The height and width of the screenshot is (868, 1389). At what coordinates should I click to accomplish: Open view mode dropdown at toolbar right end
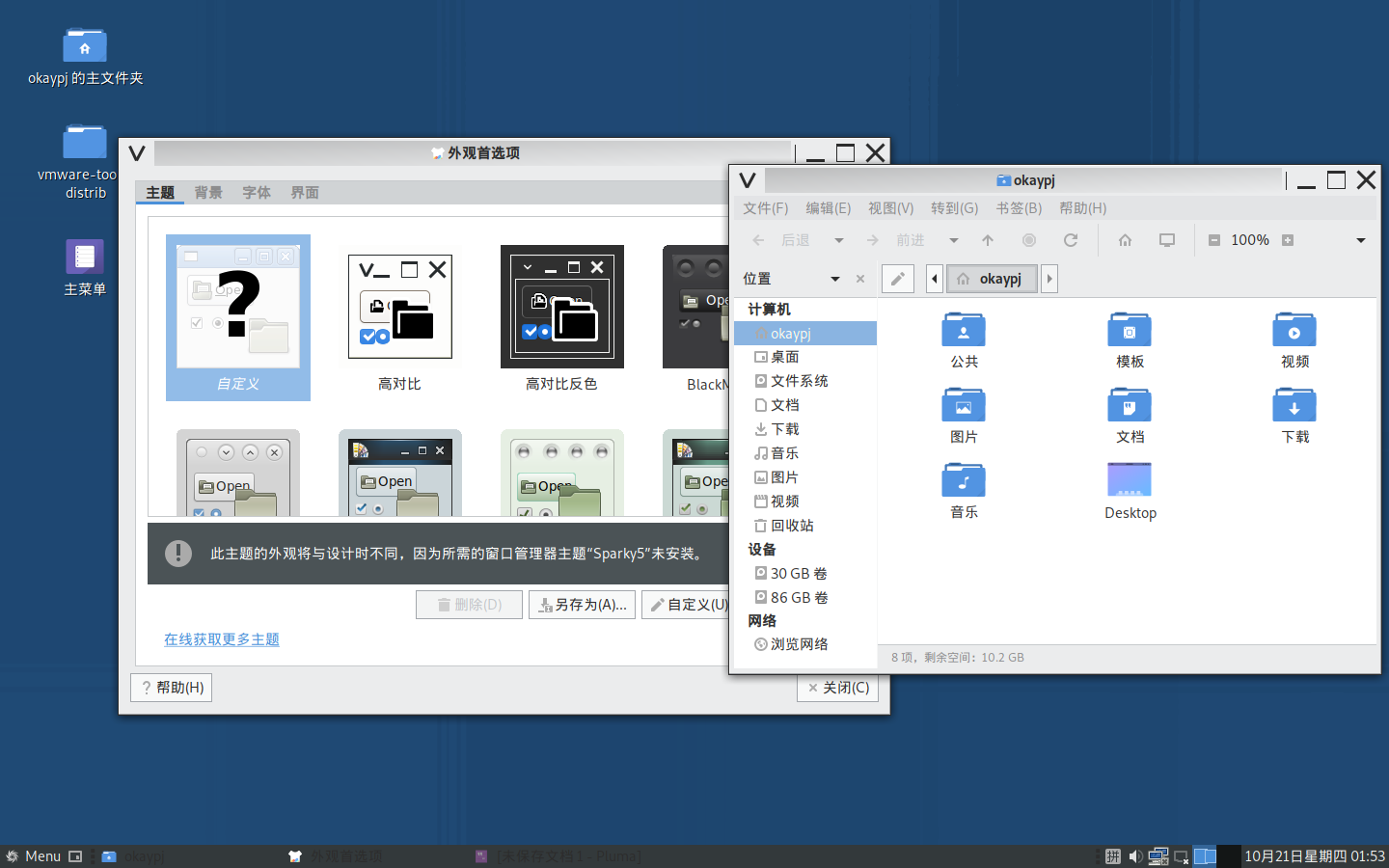coord(1360,240)
